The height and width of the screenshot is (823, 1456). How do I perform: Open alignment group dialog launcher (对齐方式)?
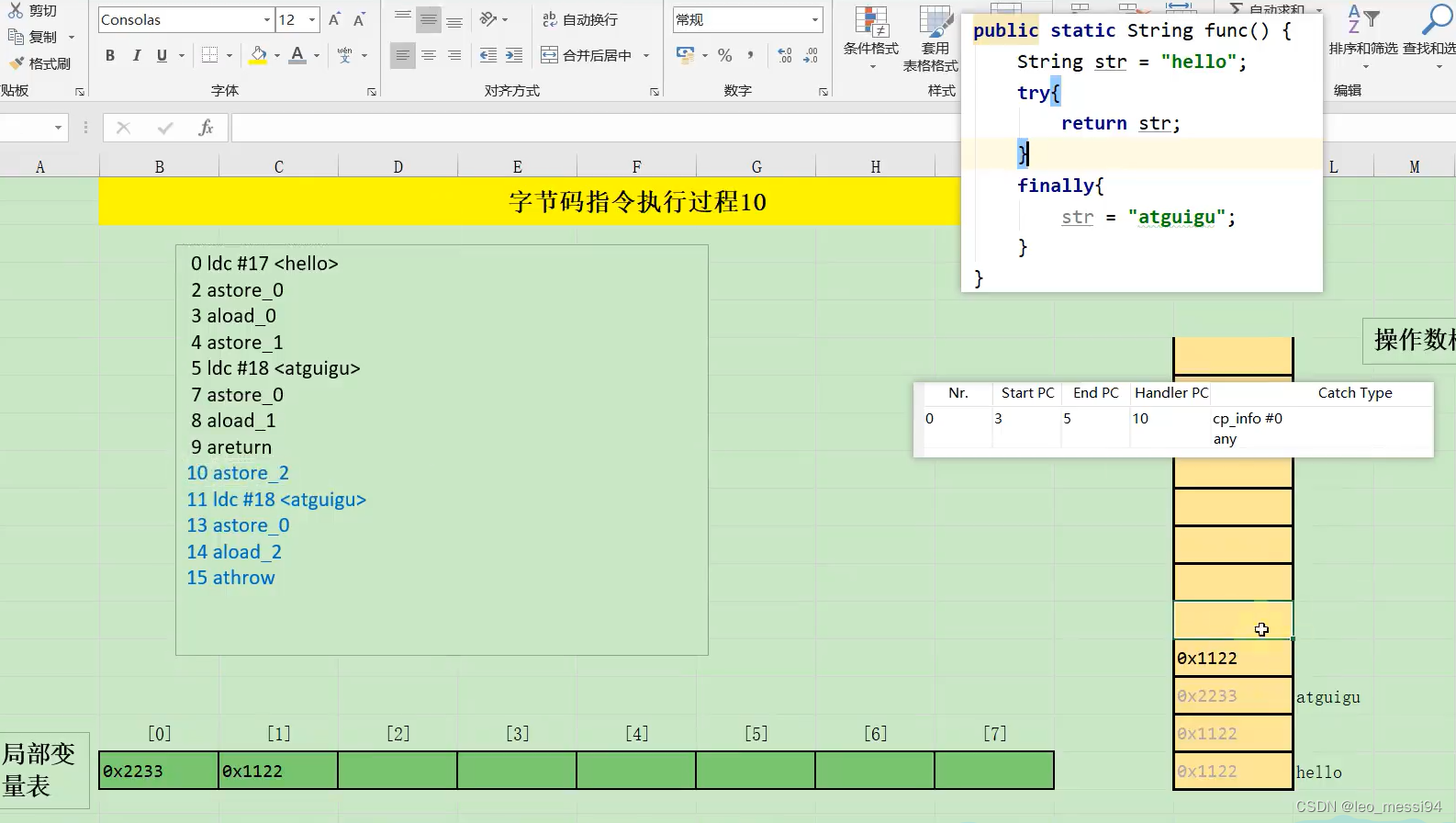tap(655, 92)
